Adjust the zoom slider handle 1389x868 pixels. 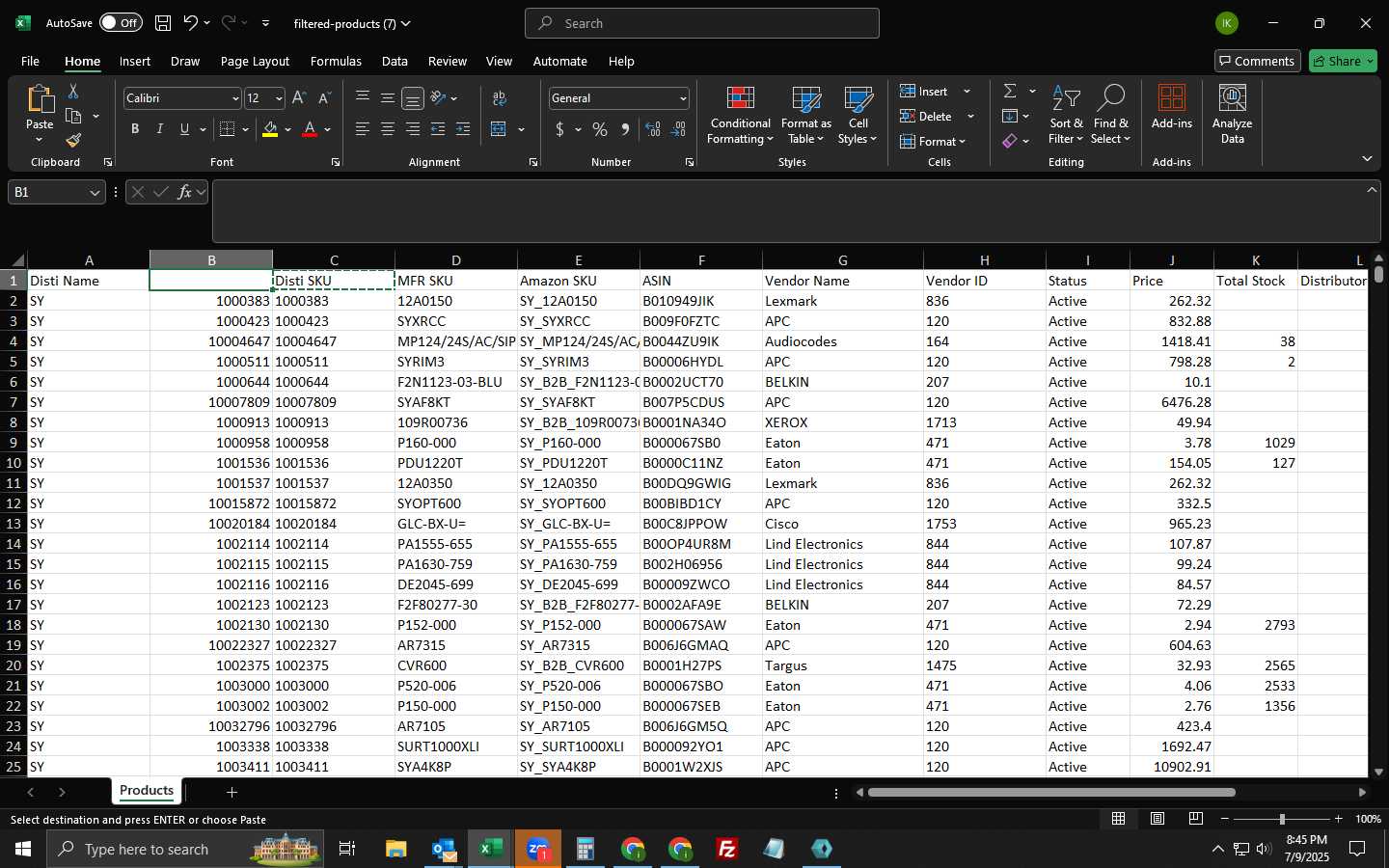pos(1282,819)
